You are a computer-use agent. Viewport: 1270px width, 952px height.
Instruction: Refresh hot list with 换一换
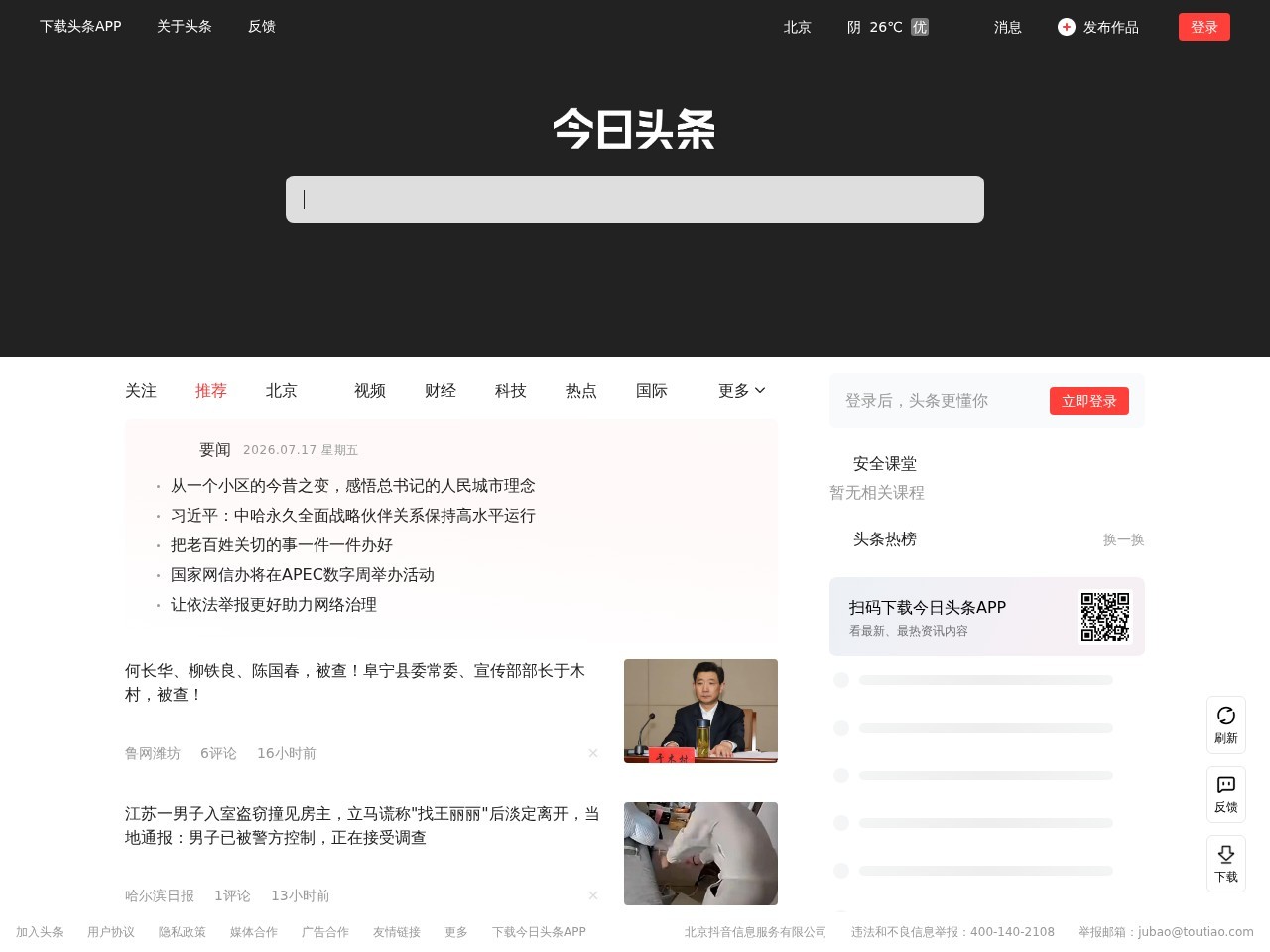[1124, 539]
